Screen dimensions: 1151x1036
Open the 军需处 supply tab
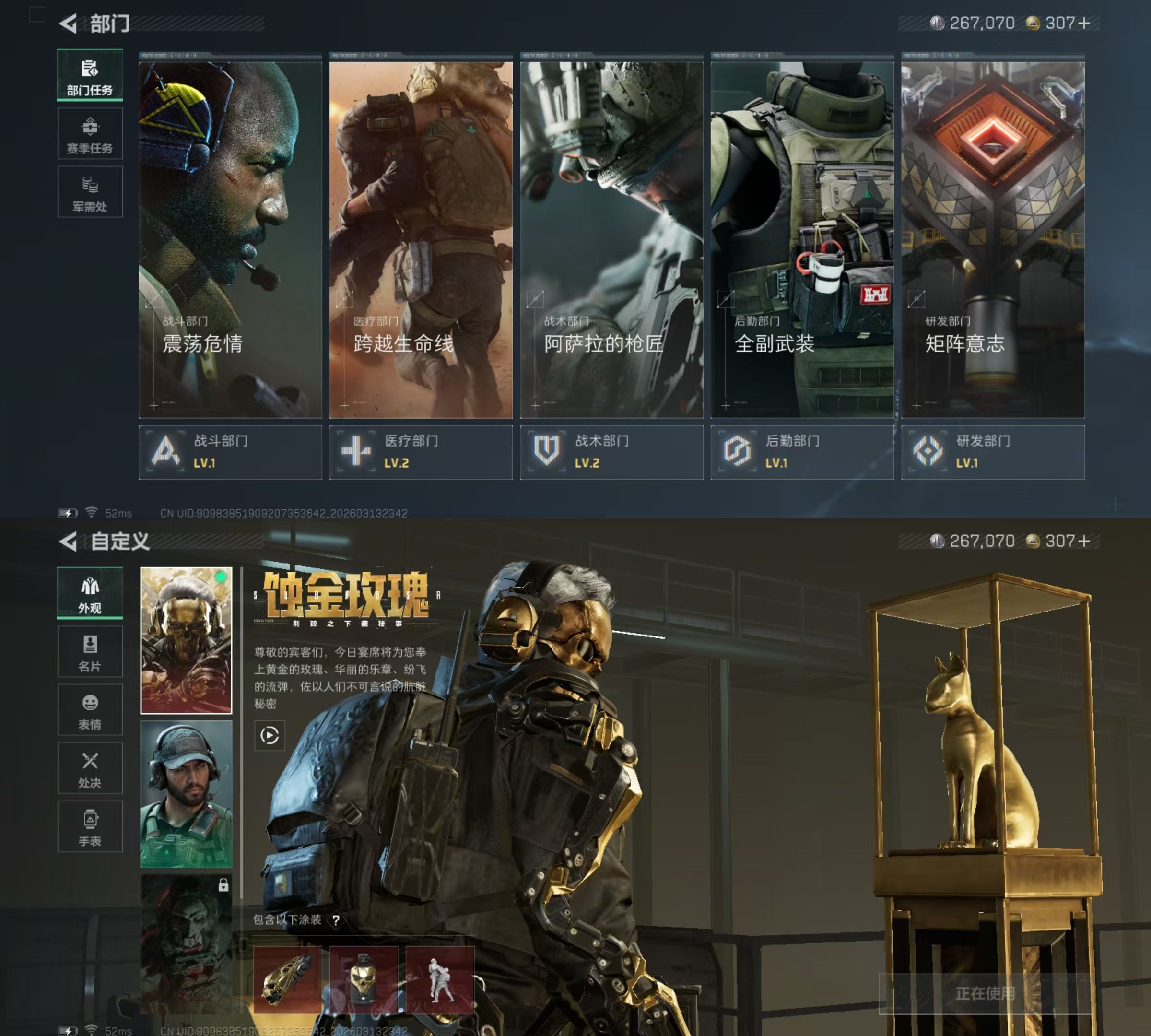[x=90, y=192]
